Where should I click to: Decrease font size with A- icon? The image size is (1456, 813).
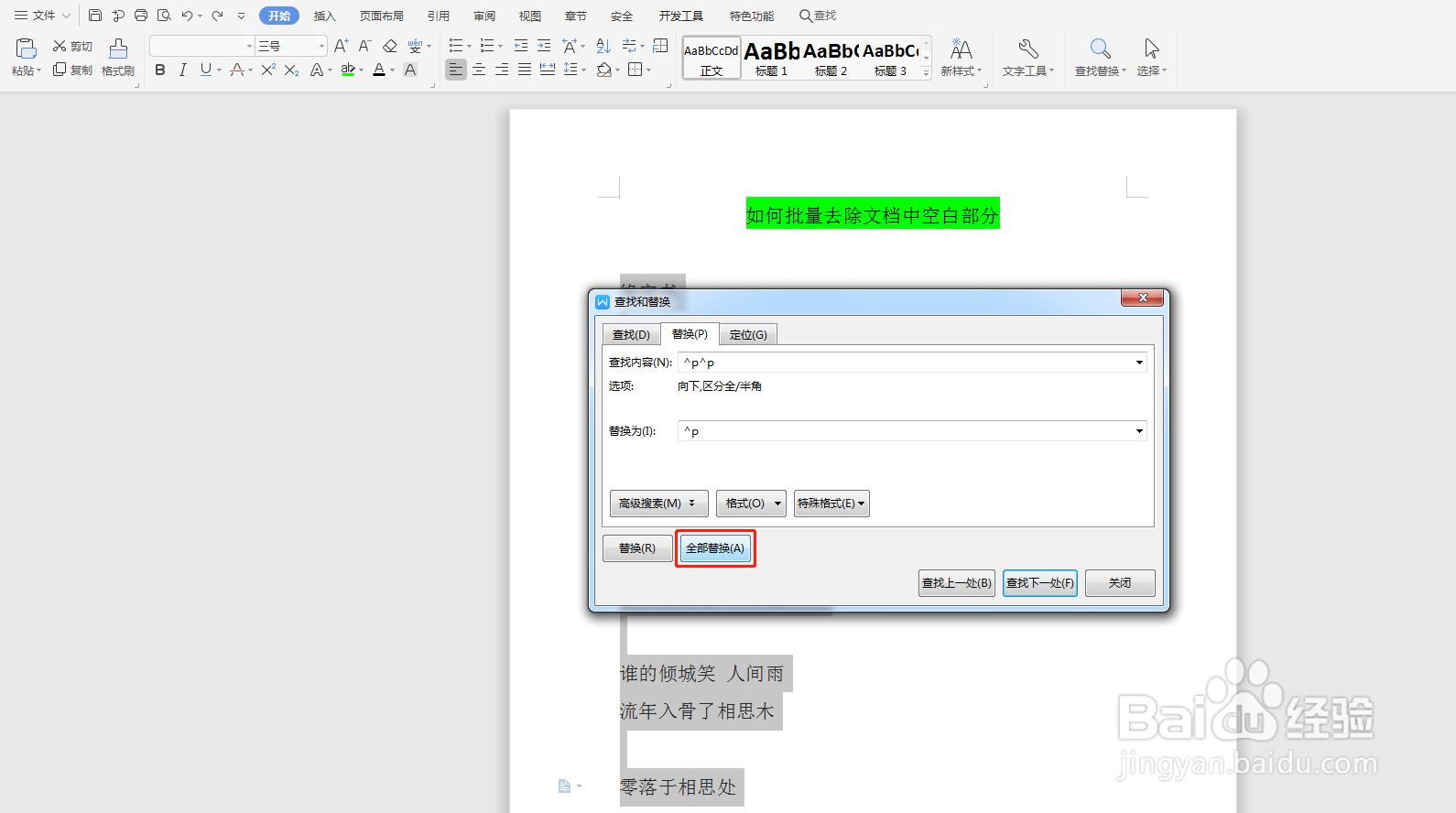tap(364, 46)
